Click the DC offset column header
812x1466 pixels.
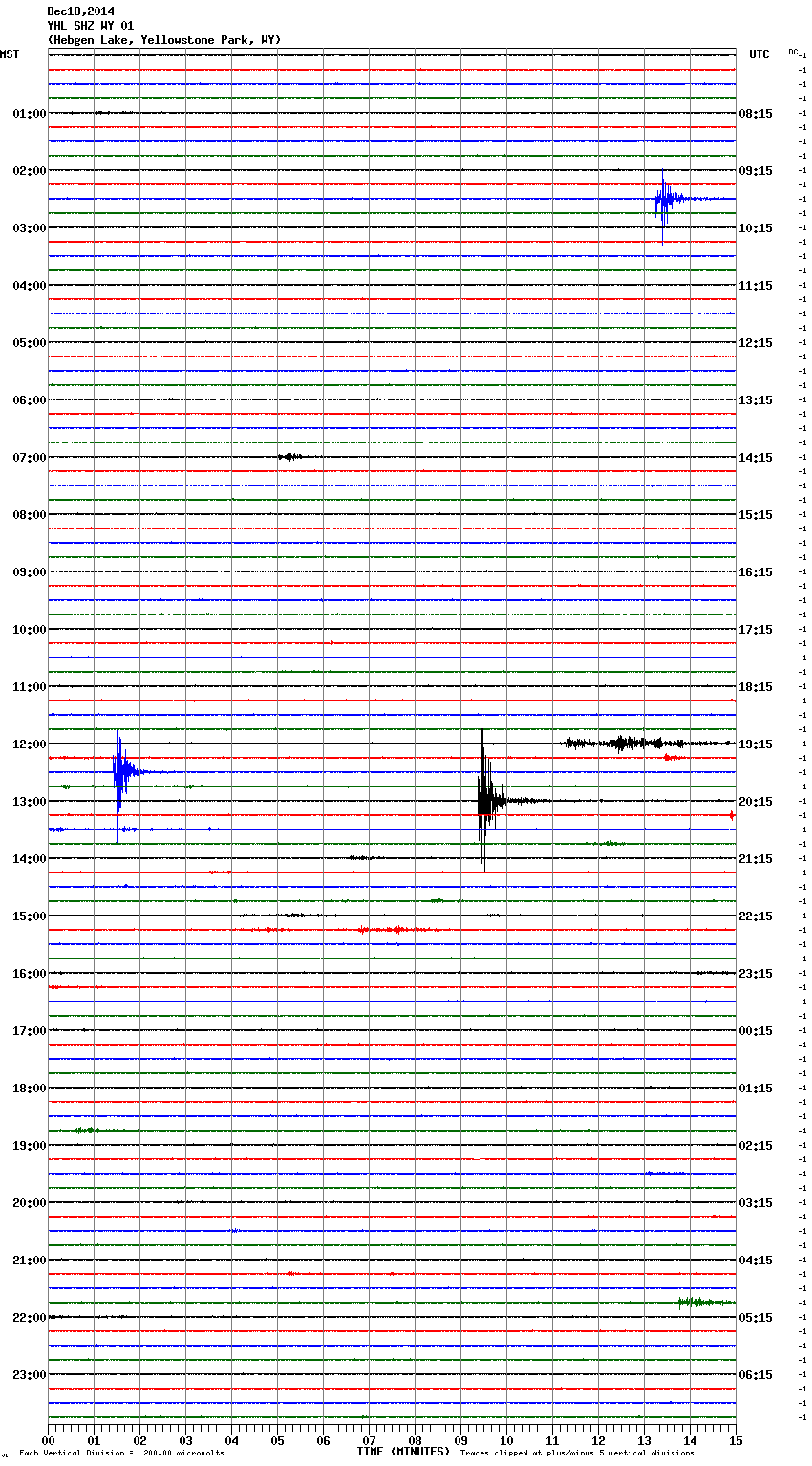(793, 52)
